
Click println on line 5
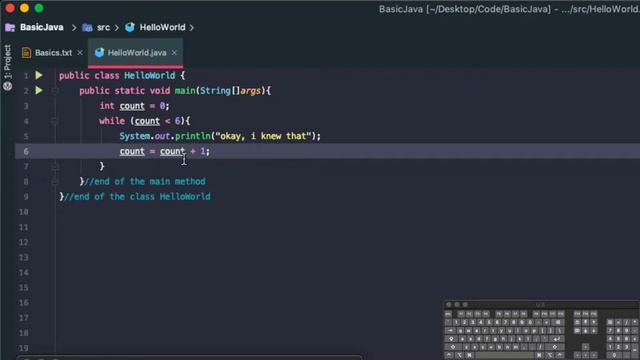pos(193,136)
